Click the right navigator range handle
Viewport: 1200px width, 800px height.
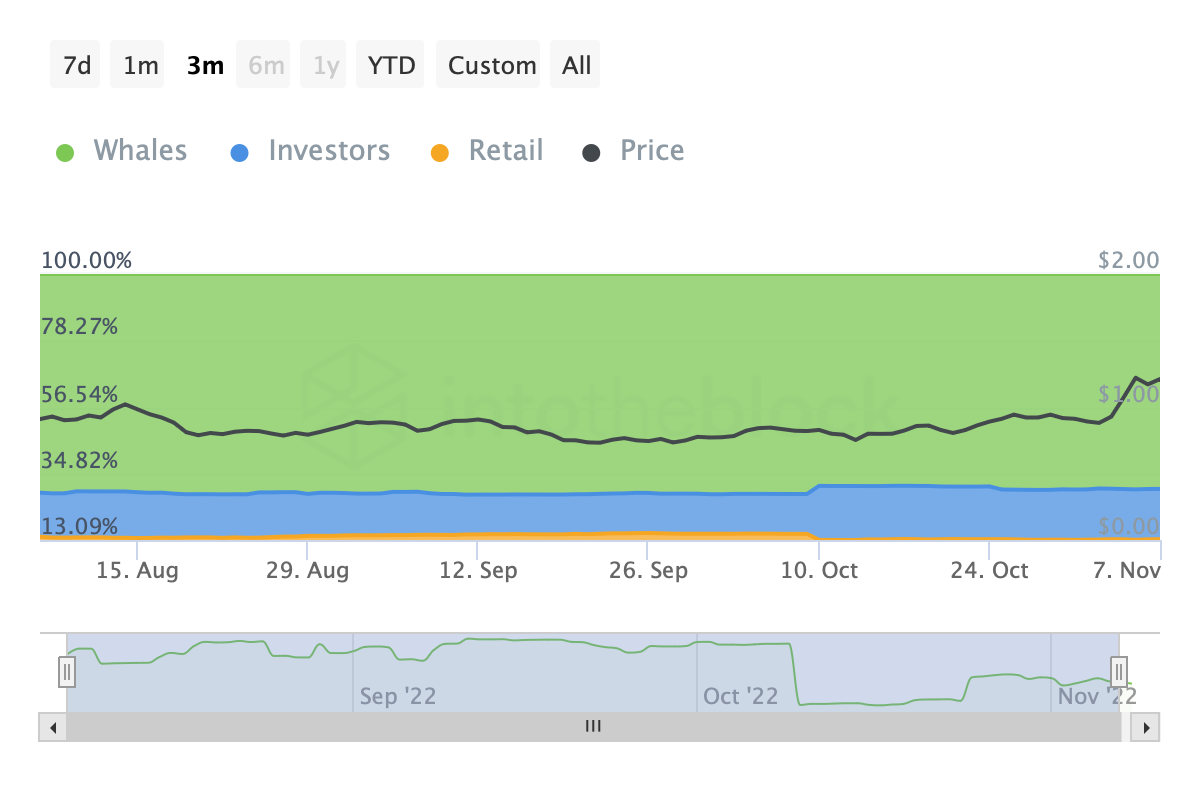point(1119,670)
